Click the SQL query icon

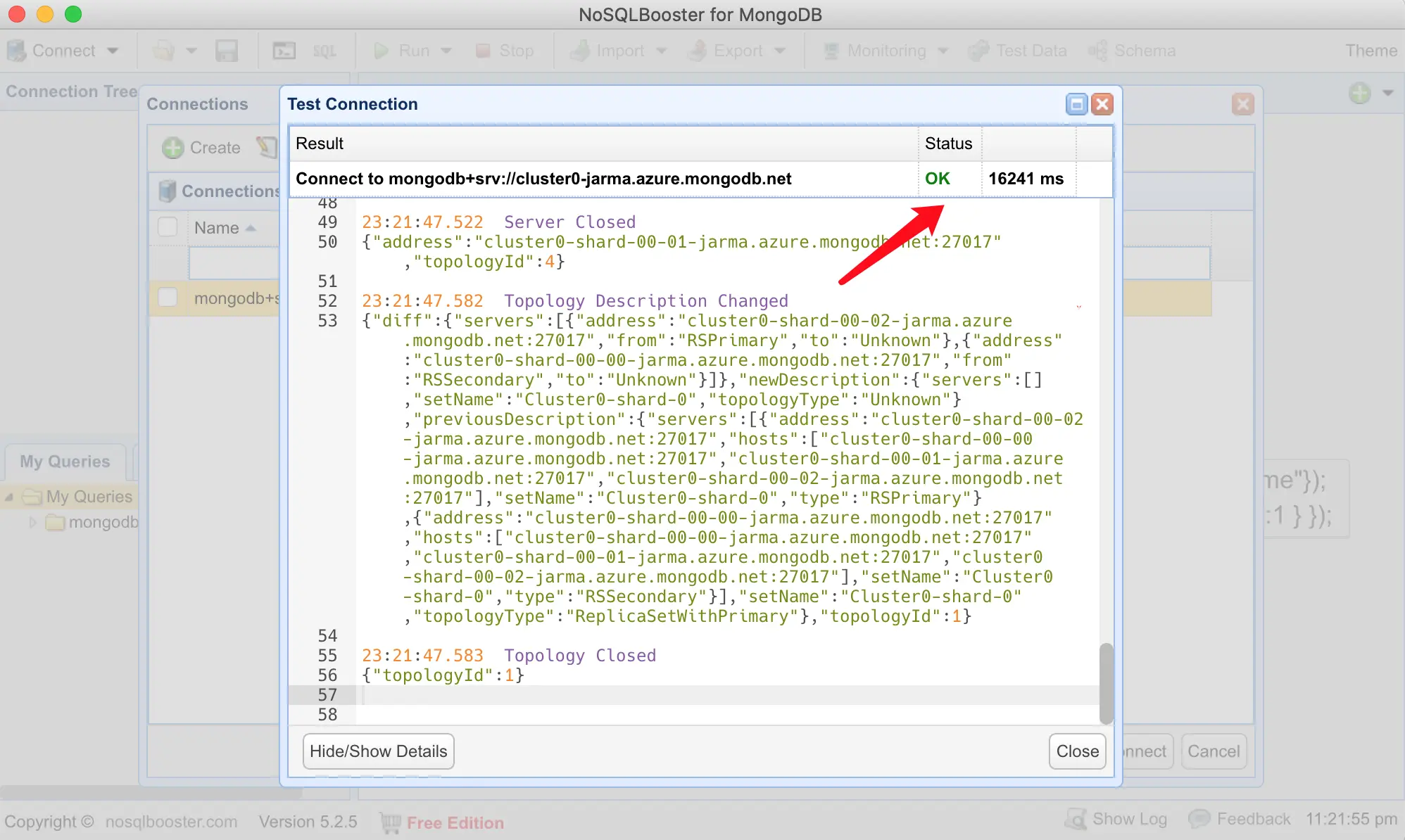324,51
